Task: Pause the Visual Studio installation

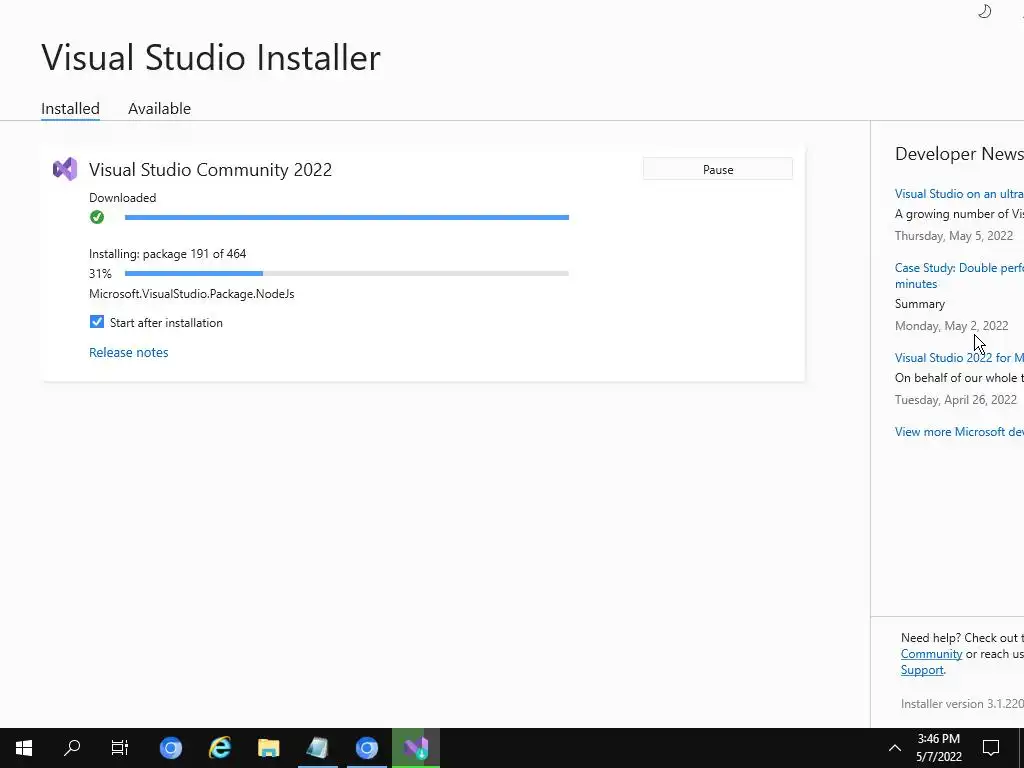Action: click(x=718, y=169)
